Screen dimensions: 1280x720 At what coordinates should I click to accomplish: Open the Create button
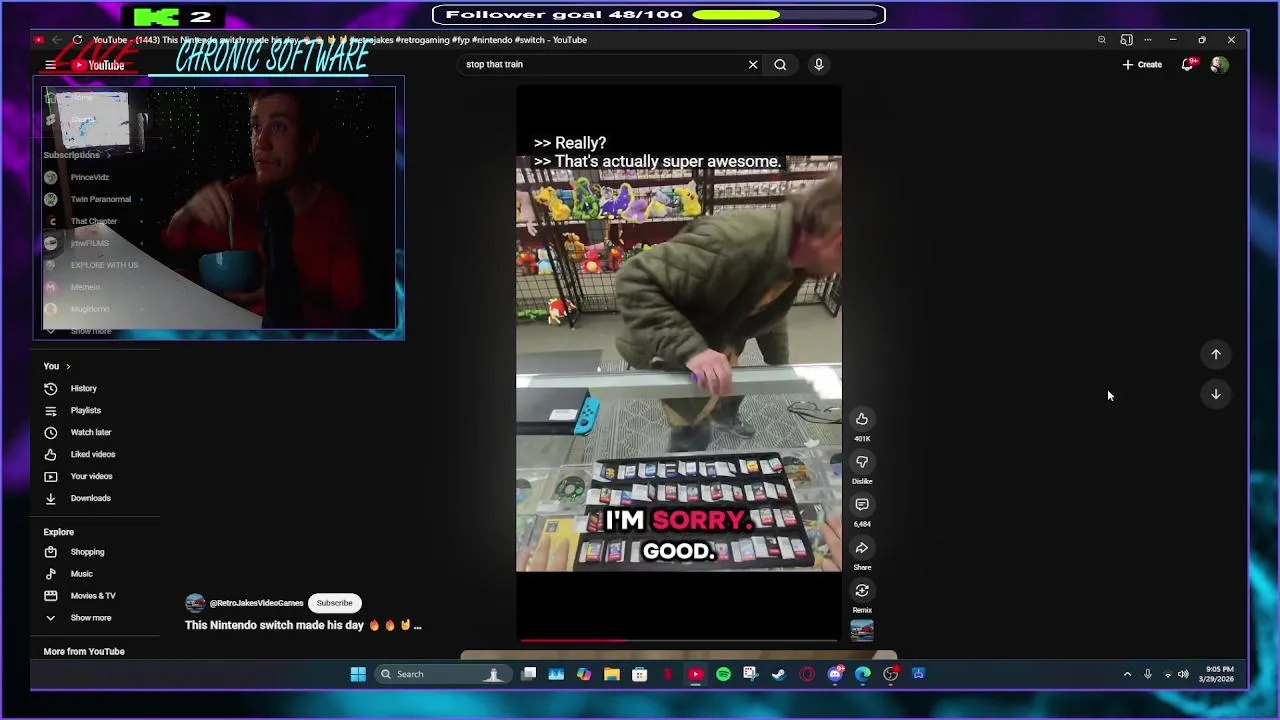1142,64
